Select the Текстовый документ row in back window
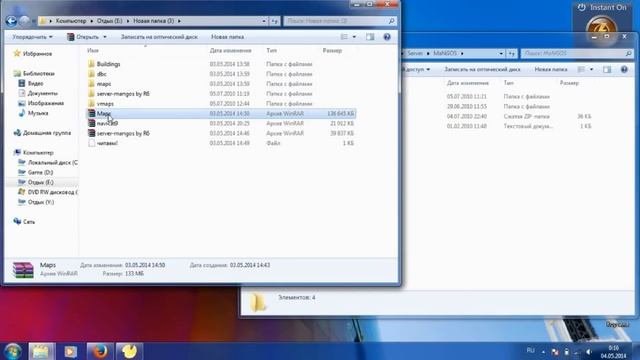640x360 pixels. pyautogui.click(x=518, y=126)
